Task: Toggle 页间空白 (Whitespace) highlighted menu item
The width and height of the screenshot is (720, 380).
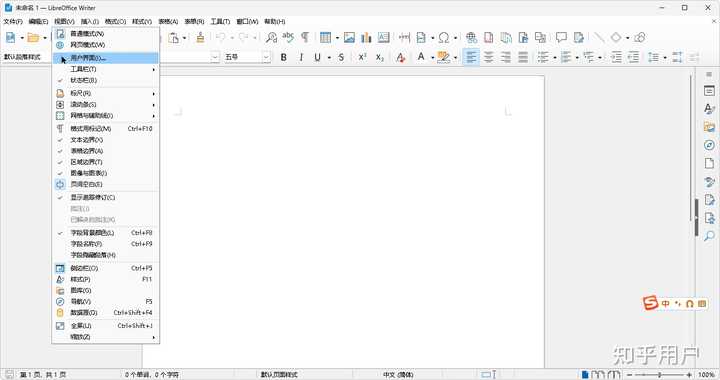Action: 106,184
